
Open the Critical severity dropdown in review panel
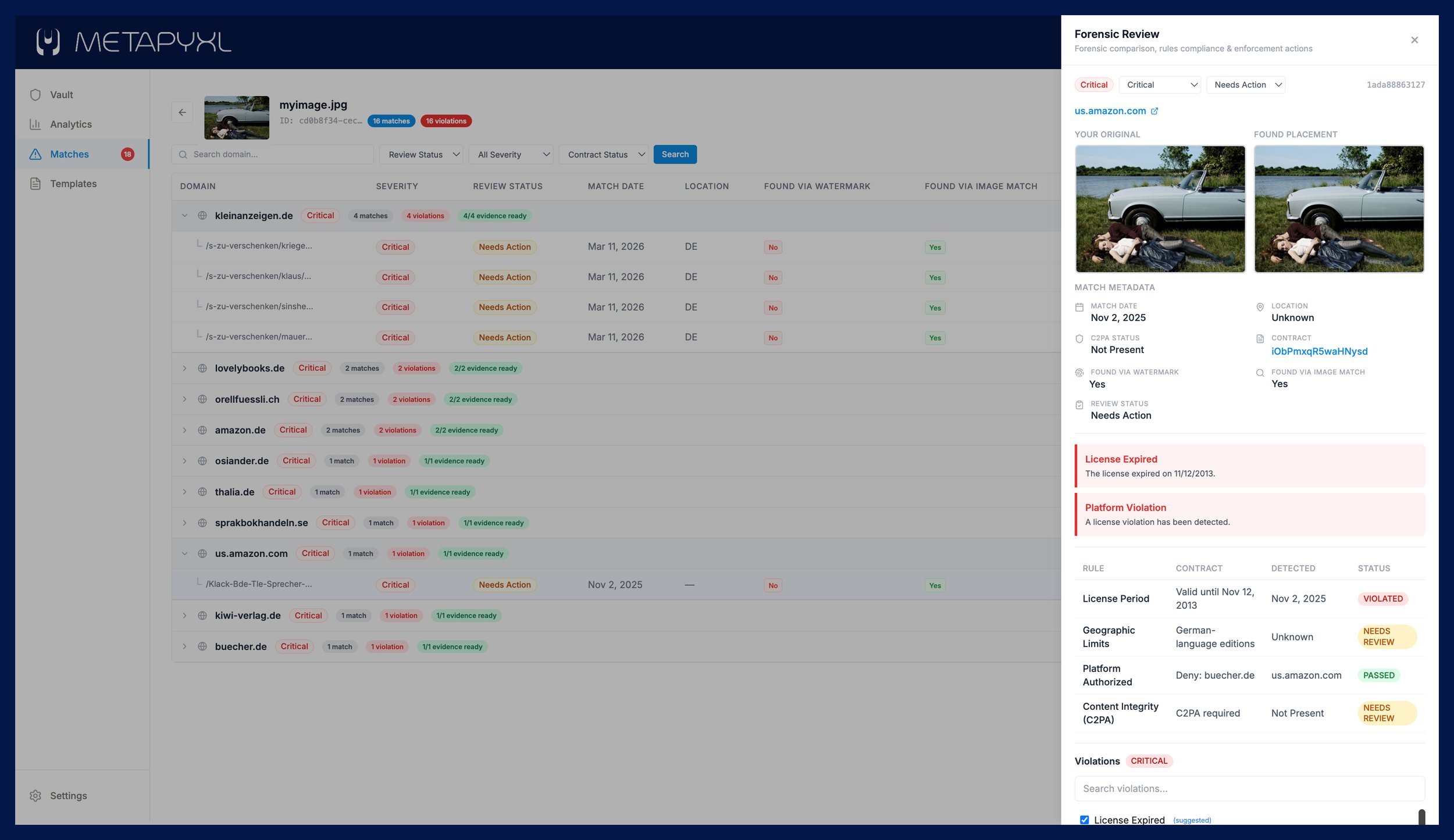click(x=1160, y=85)
